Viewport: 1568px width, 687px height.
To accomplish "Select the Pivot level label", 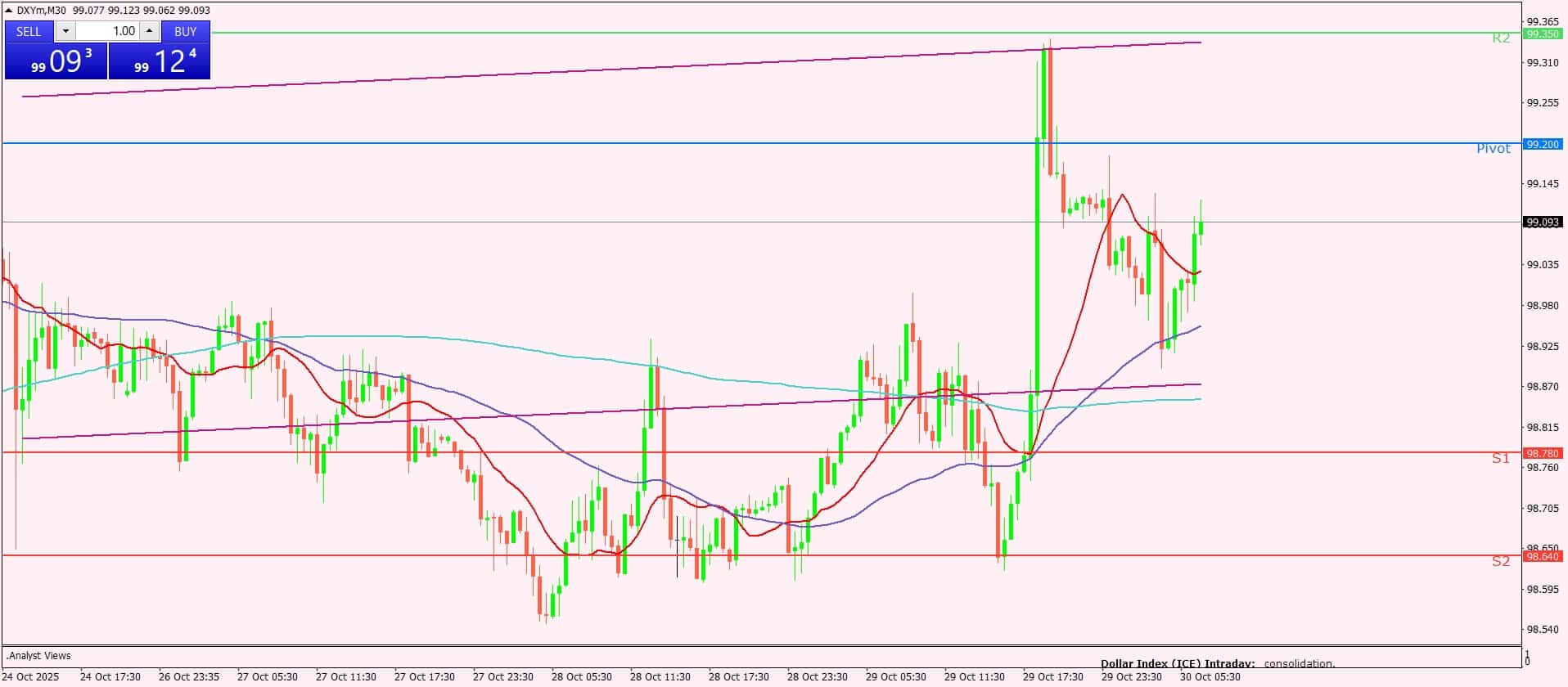I will pos(1494,148).
